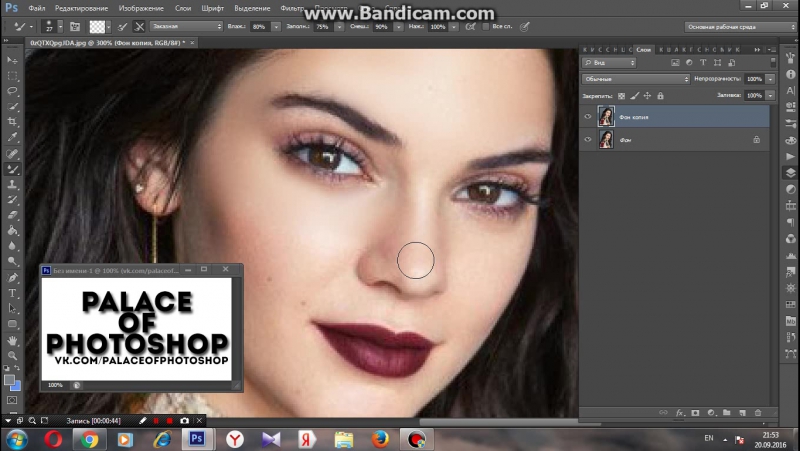Image resolution: width=800 pixels, height=451 pixels.
Task: Select the Lasso tool
Action: (x=12, y=91)
